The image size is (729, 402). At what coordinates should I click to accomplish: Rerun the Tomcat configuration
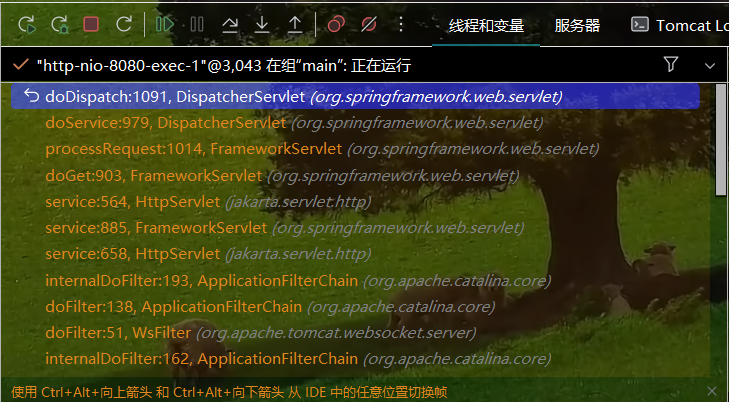(27, 24)
